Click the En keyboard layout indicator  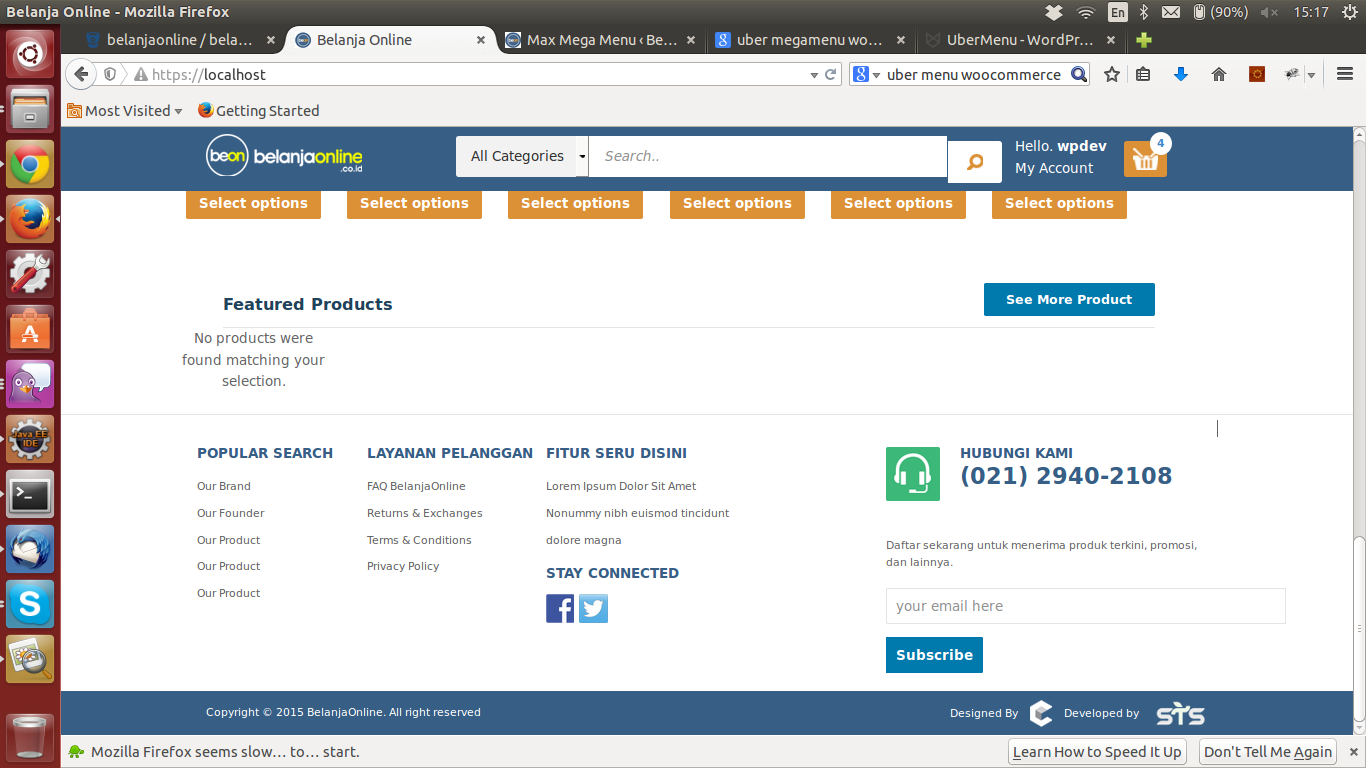(1117, 12)
